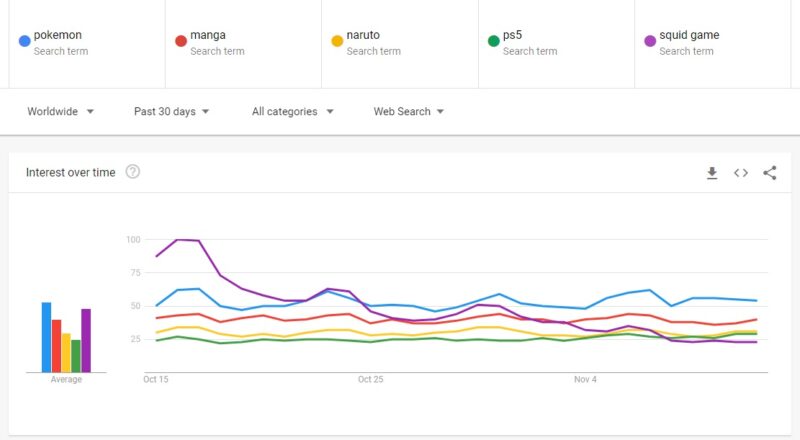800x440 pixels.
Task: Select the manga search term box
Action: coord(207,35)
